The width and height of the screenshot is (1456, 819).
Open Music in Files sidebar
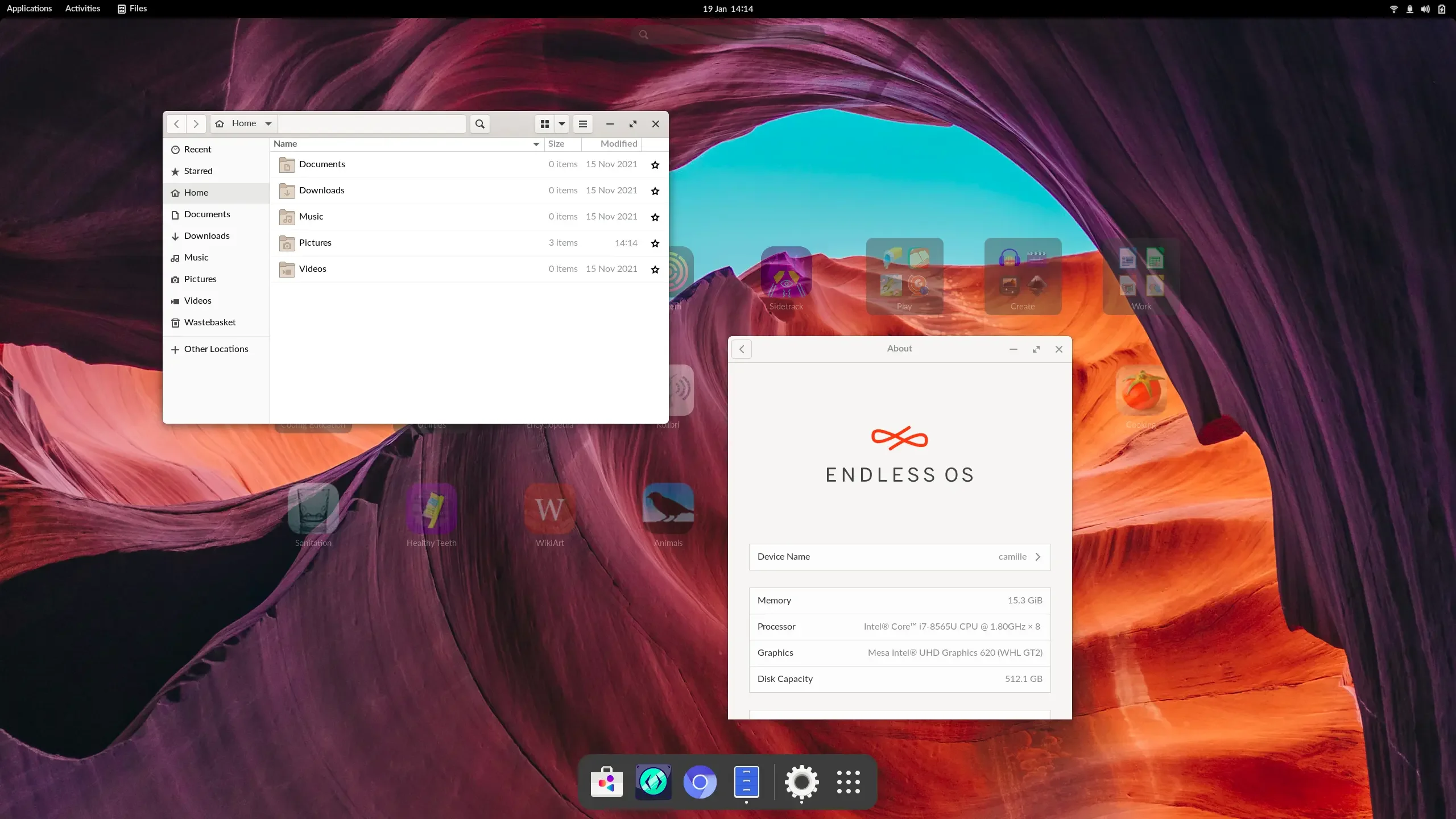[216, 258]
